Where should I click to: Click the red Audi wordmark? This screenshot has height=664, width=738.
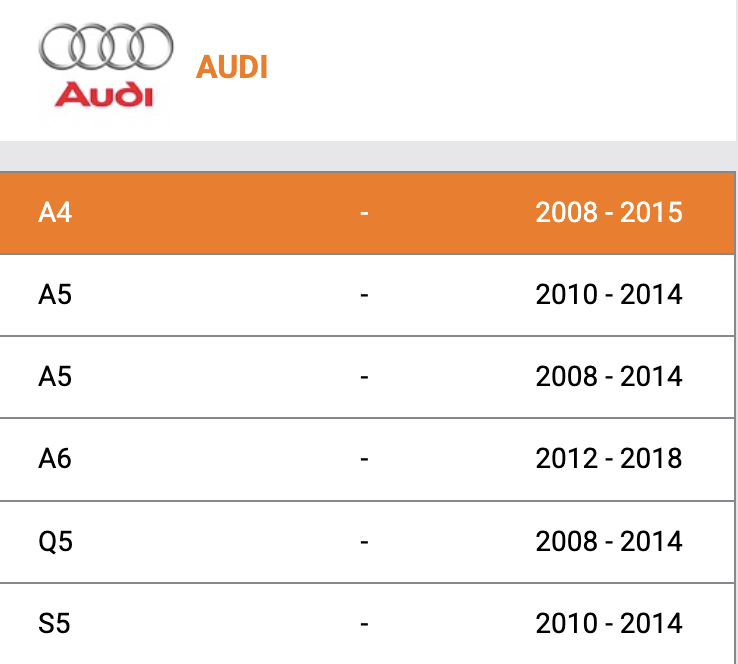pos(104,94)
